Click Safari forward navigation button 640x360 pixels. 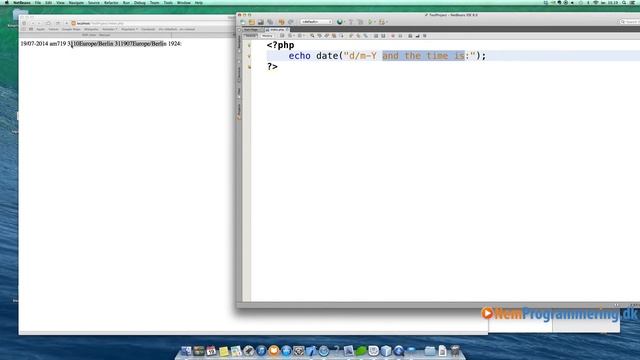coord(39,23)
